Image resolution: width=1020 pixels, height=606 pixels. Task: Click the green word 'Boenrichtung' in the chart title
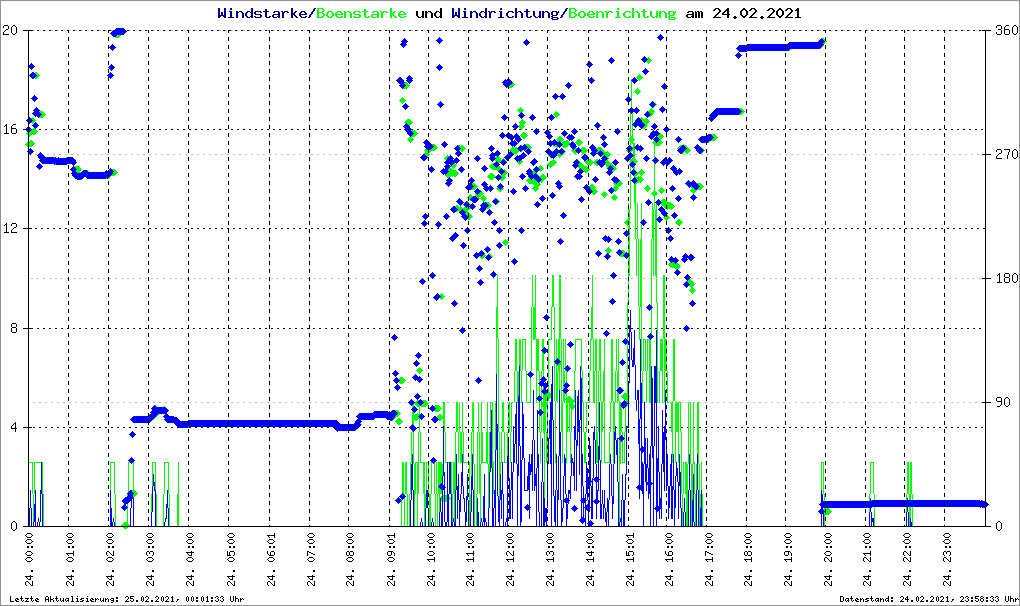coord(622,13)
